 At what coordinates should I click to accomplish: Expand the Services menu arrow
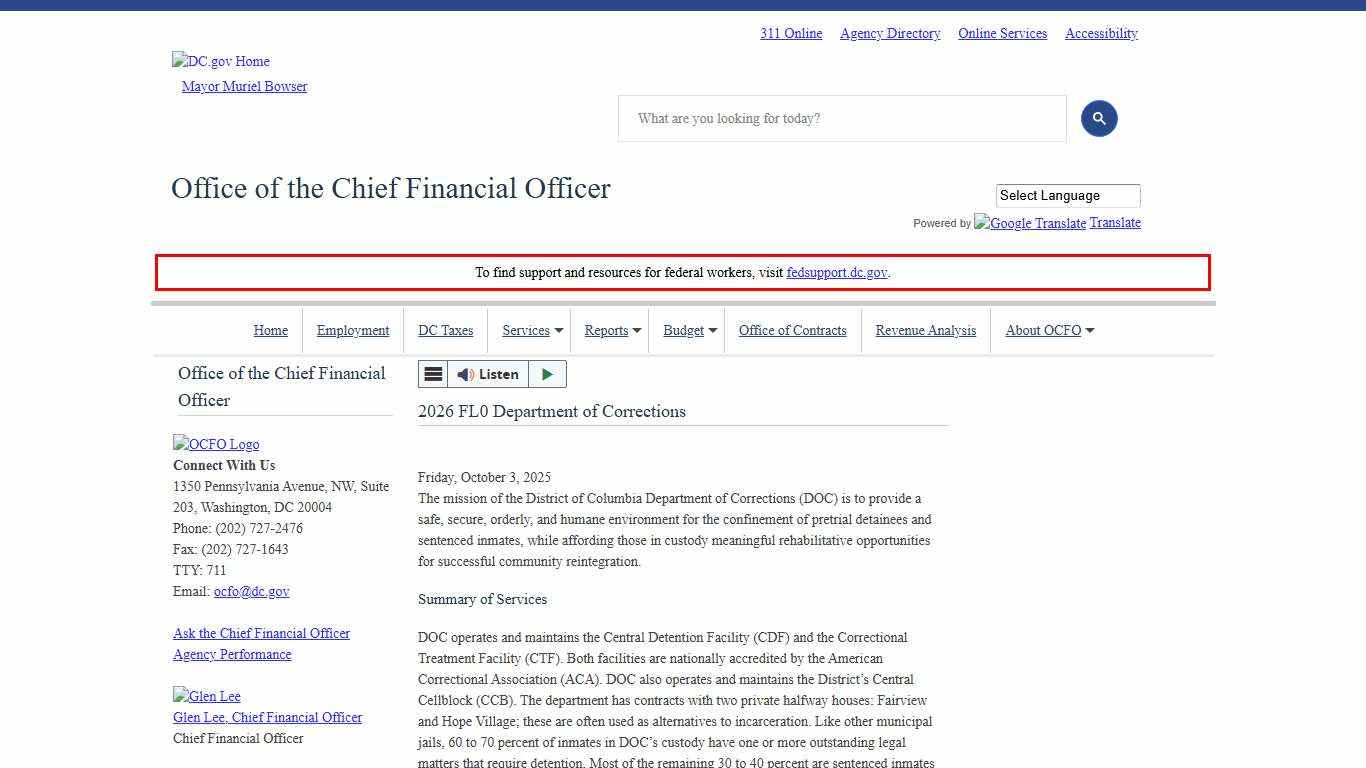tap(559, 331)
